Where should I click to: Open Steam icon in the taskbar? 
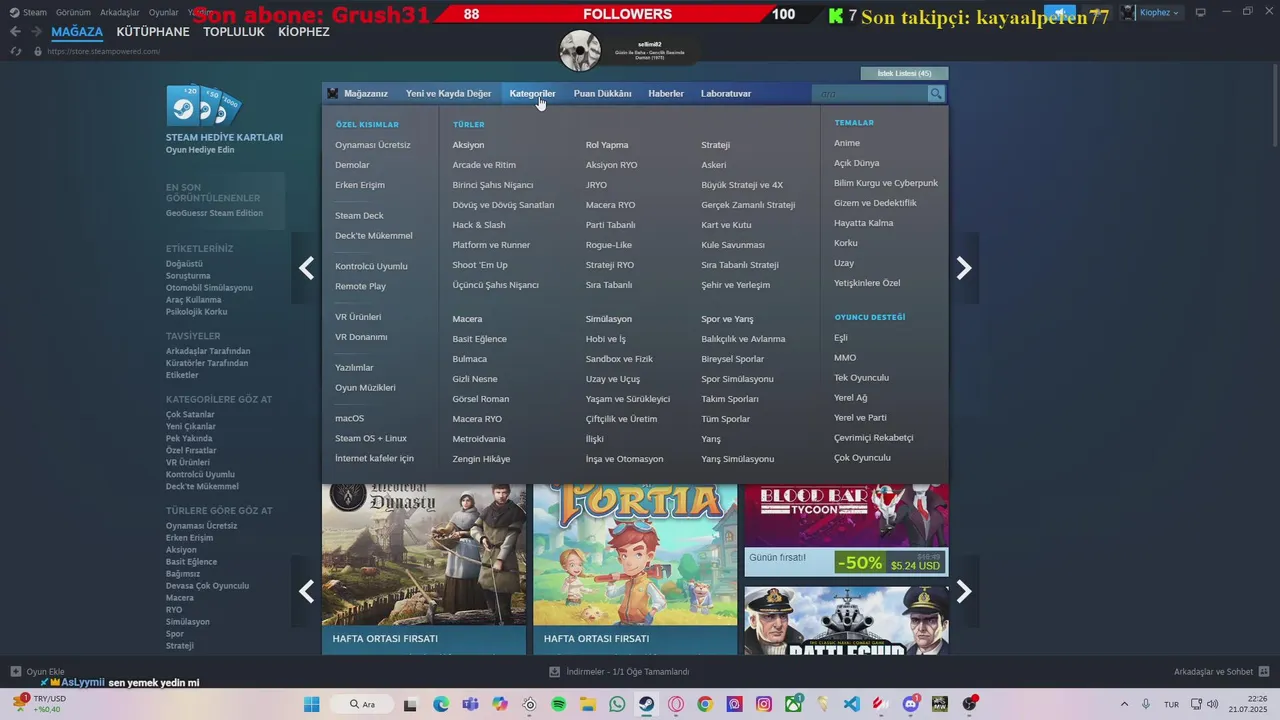[646, 704]
